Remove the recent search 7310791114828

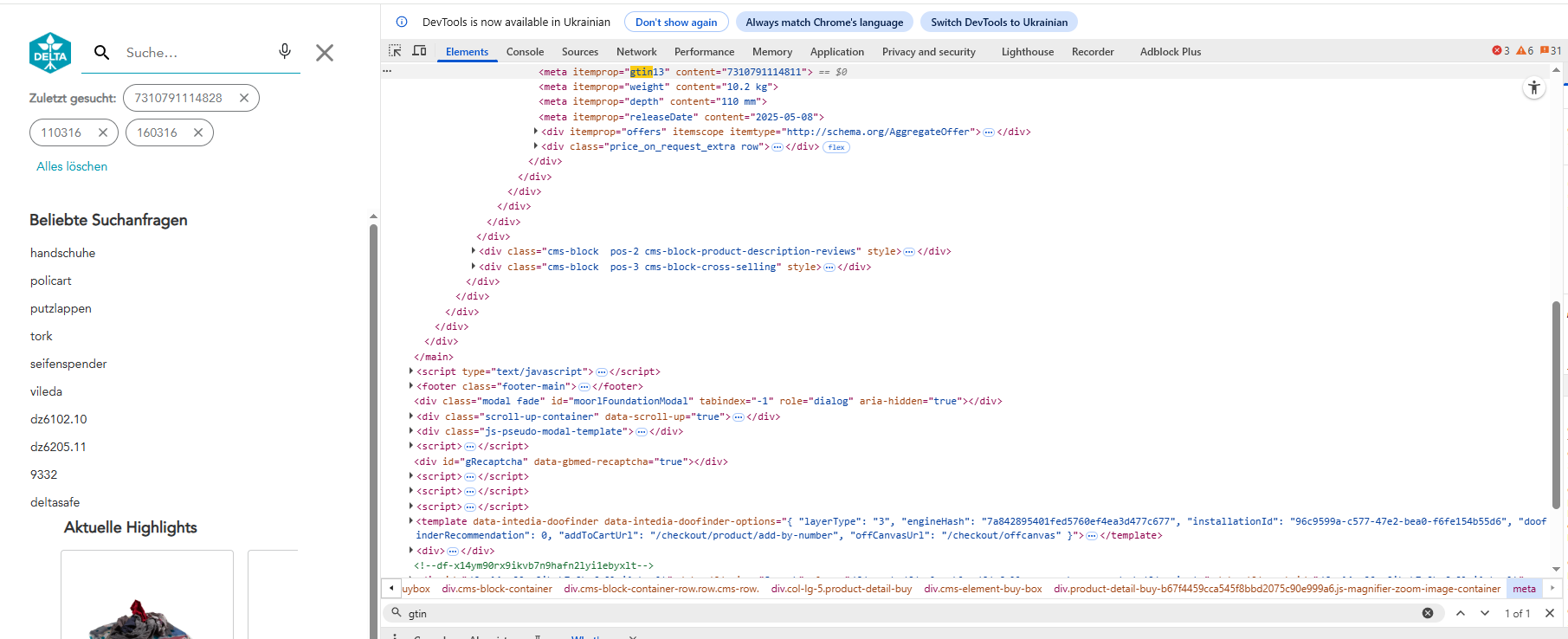tap(244, 98)
